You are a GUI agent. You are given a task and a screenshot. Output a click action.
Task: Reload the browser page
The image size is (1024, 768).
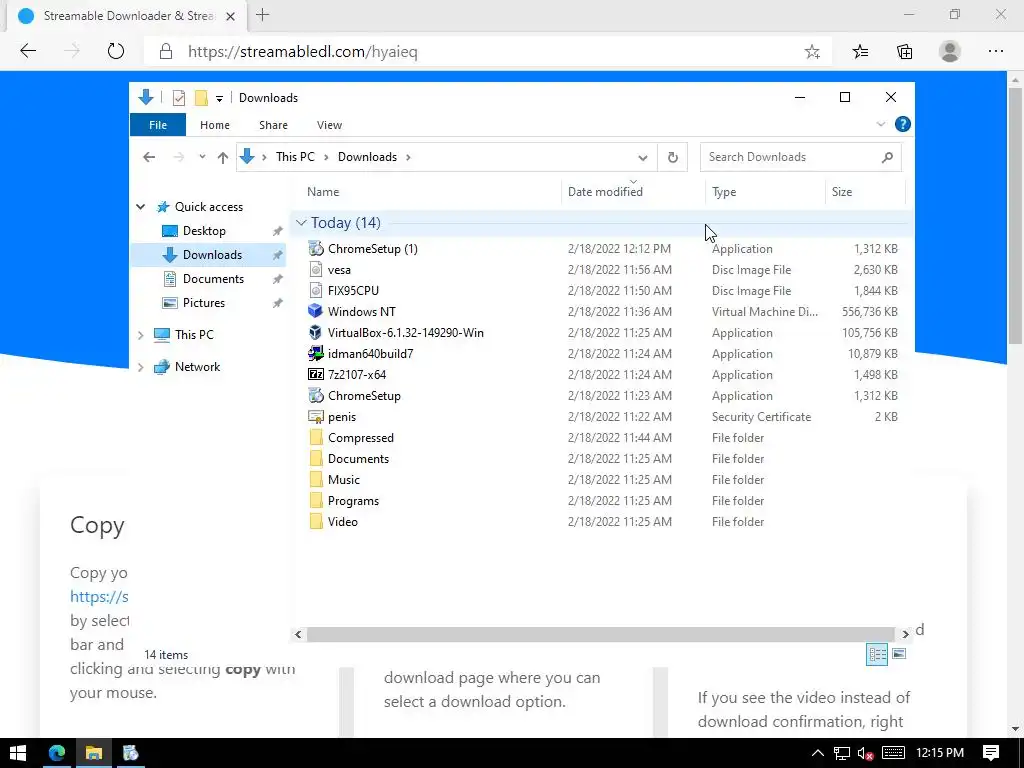pyautogui.click(x=116, y=51)
